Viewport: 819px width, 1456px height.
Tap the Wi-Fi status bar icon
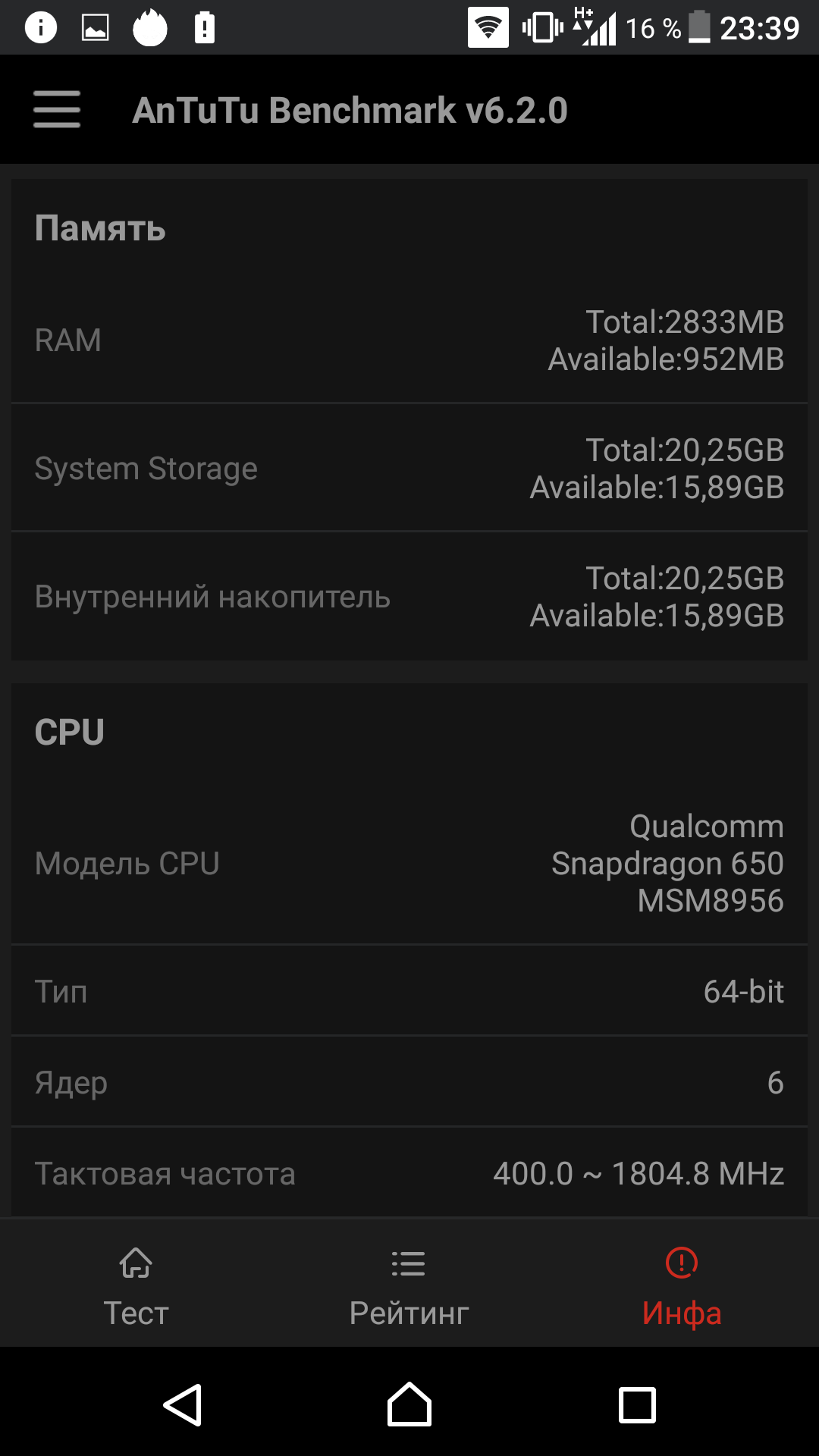pos(488,27)
